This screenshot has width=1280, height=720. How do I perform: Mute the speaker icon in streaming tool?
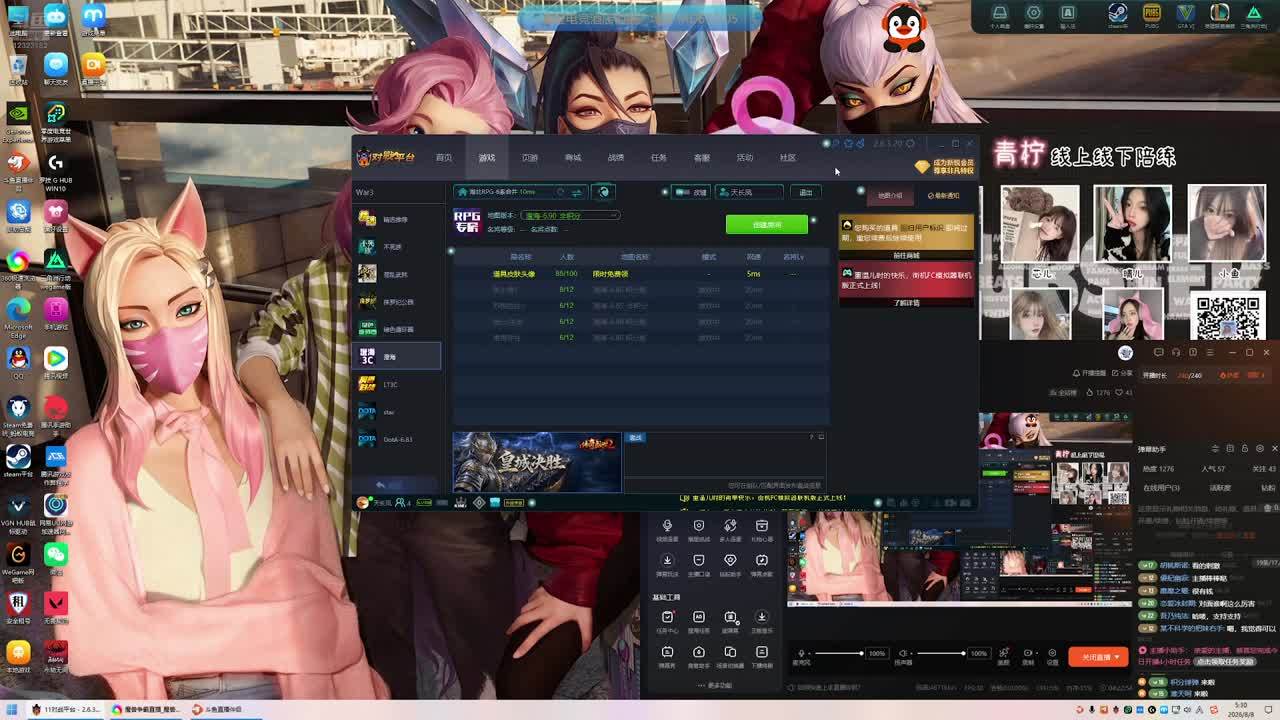pyautogui.click(x=903, y=654)
